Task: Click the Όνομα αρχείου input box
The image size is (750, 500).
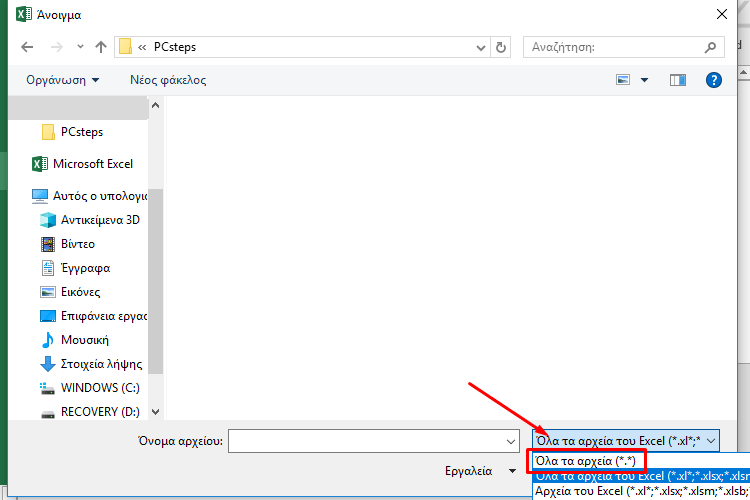Action: tap(374, 441)
